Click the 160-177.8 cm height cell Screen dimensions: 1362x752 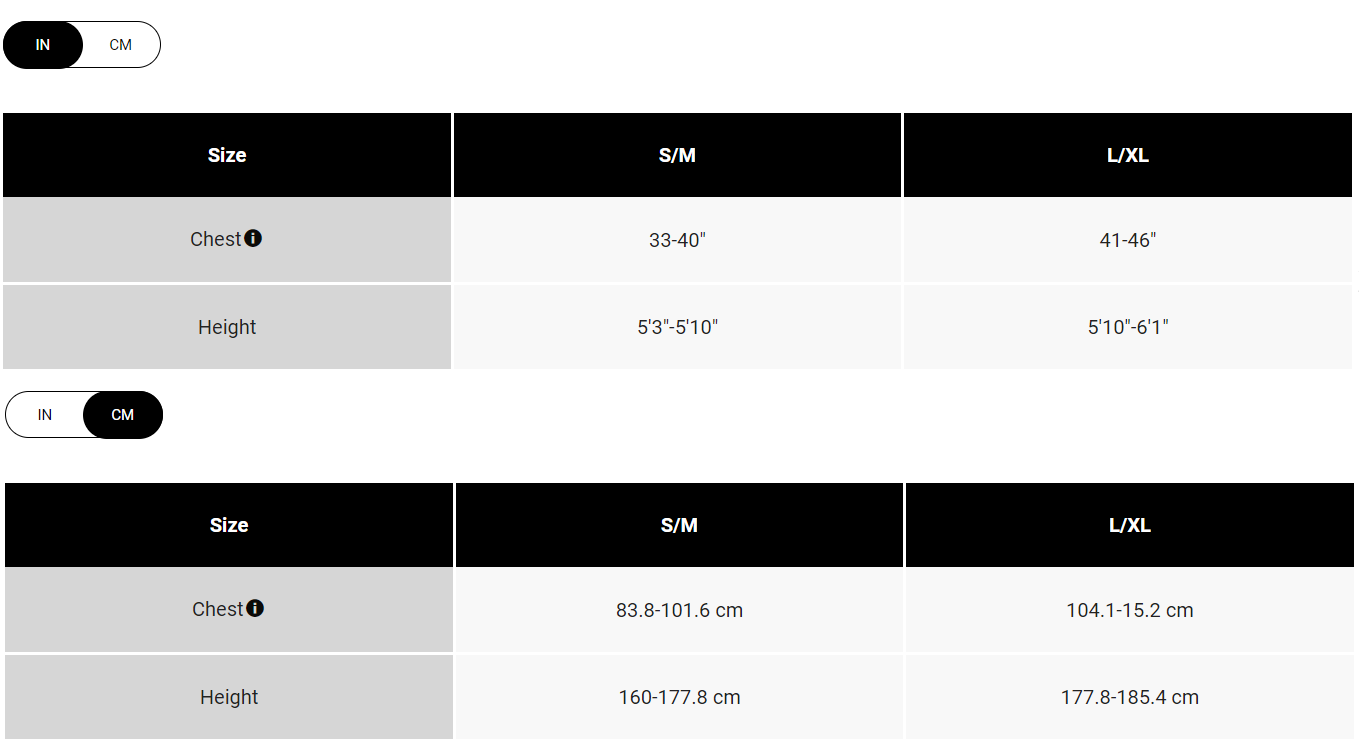coord(679,697)
